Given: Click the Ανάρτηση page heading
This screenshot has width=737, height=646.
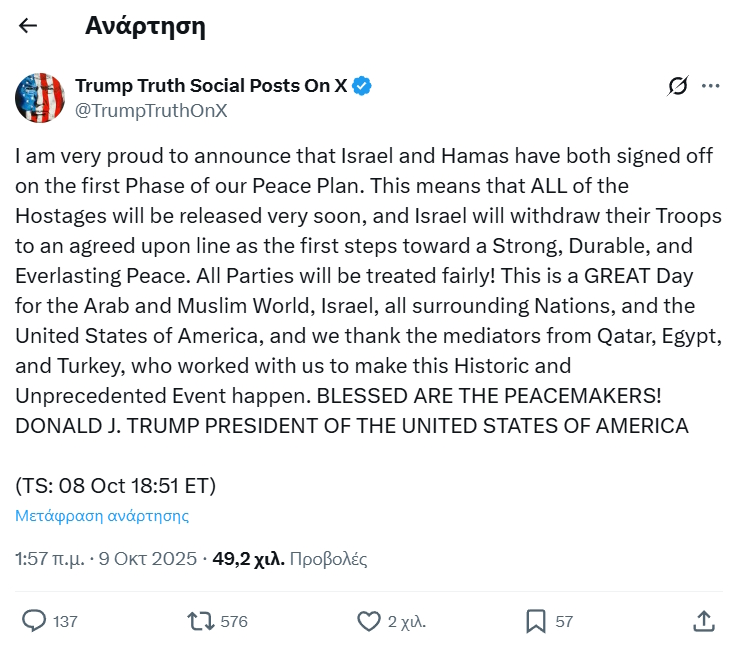Looking at the screenshot, I should click(145, 26).
